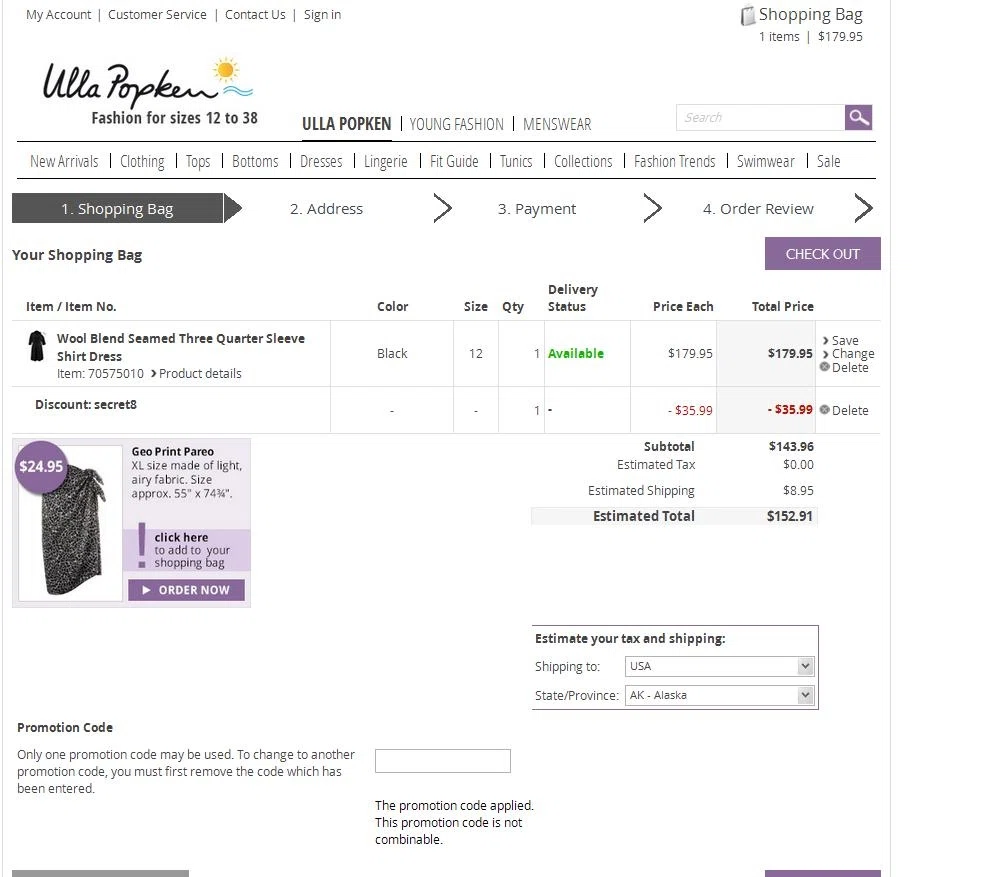This screenshot has height=877, width=1003.
Task: Click into the promotion code field
Action: point(442,761)
